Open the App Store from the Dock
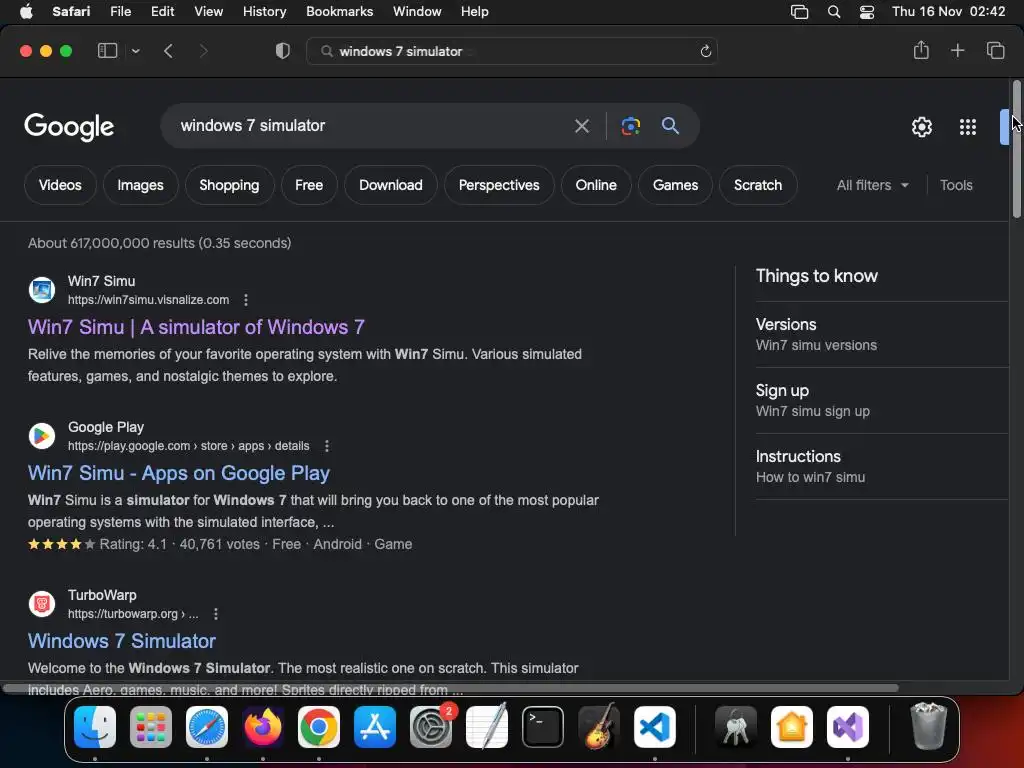The image size is (1024, 768). (x=375, y=727)
